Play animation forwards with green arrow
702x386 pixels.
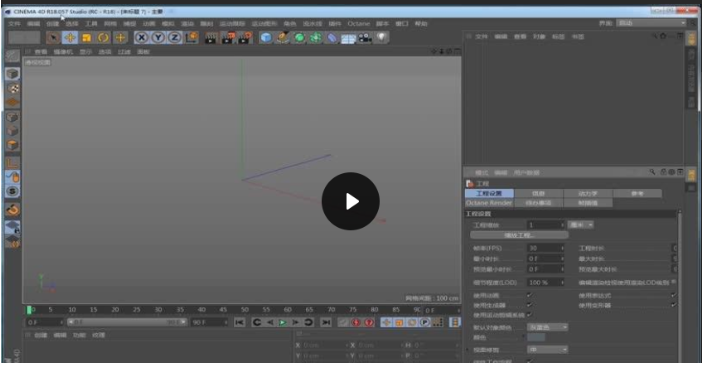pos(283,322)
